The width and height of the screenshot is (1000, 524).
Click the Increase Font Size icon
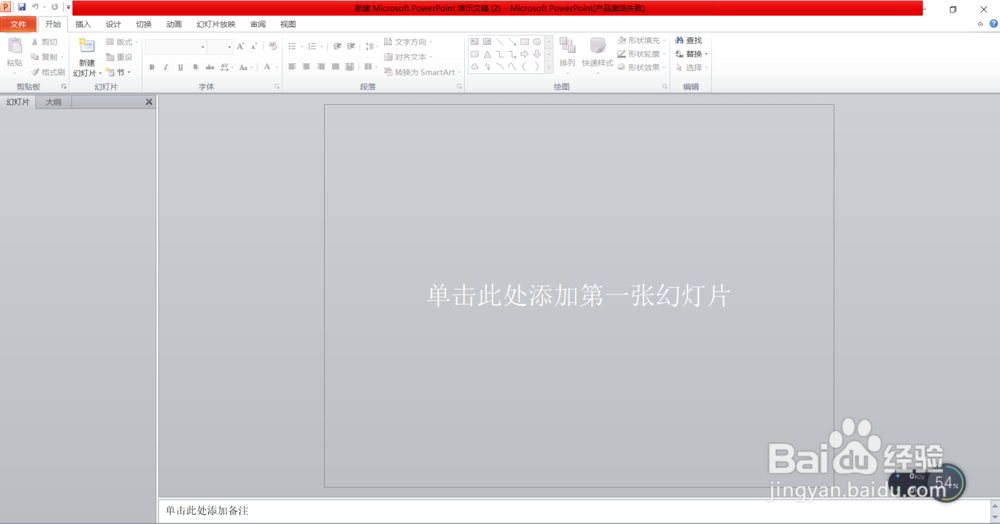point(240,46)
